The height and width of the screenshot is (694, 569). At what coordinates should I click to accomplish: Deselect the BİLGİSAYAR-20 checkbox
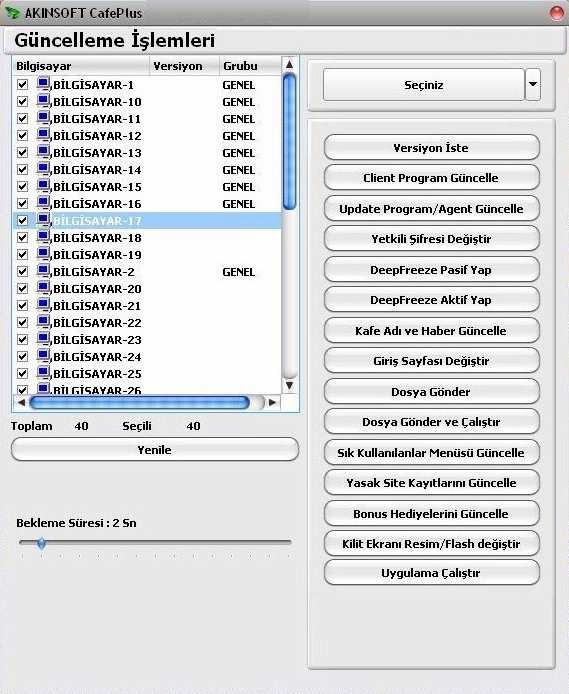point(22,289)
